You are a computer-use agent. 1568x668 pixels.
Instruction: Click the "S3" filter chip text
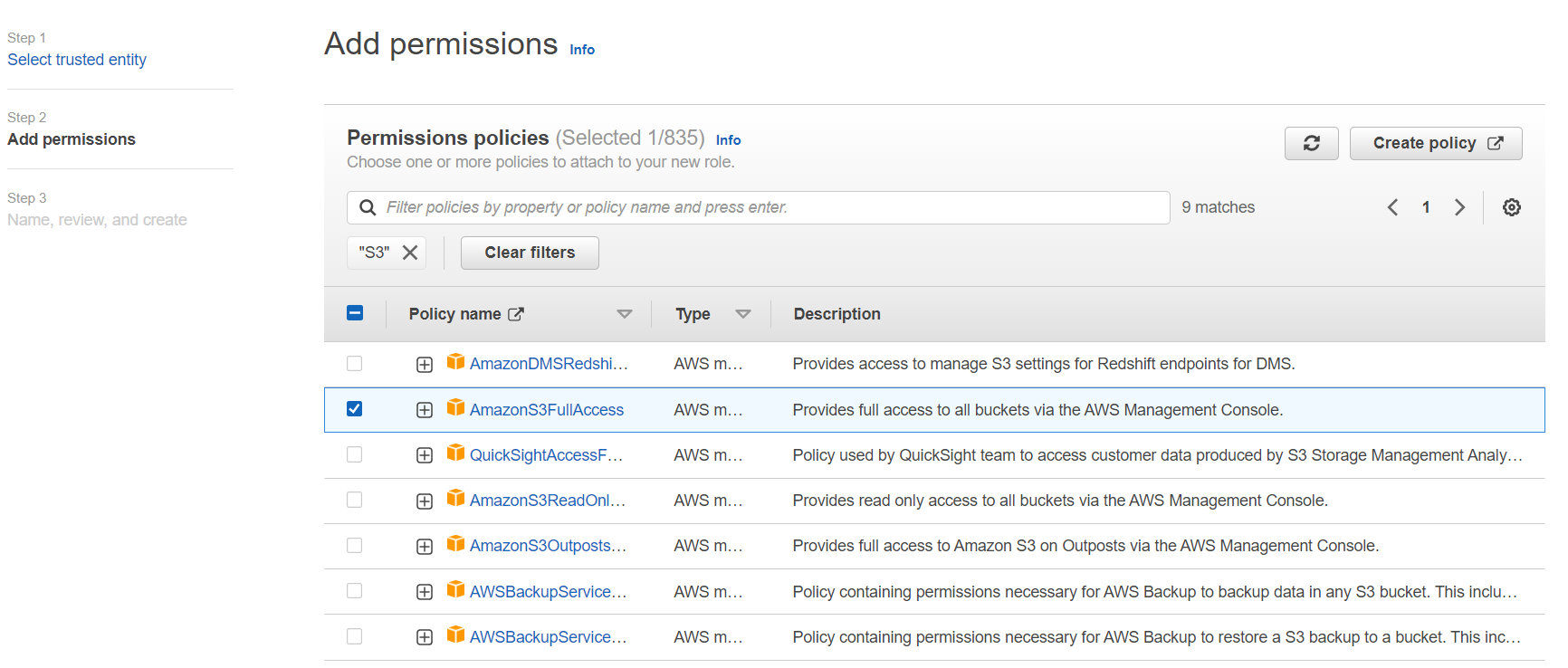pyautogui.click(x=374, y=253)
